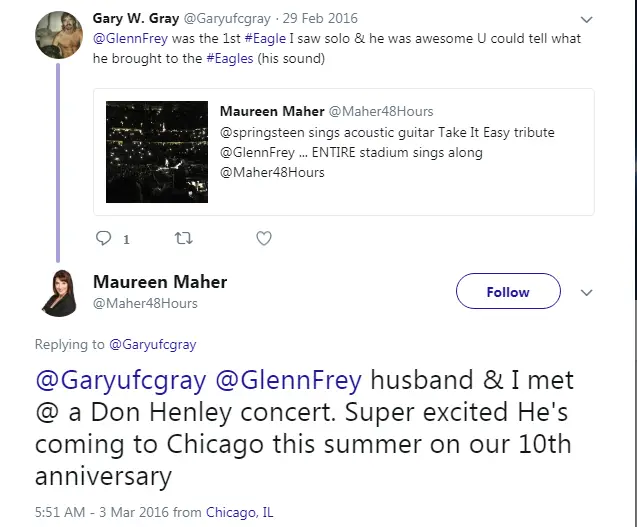Open the #Eagles hashtag link
The height and width of the screenshot is (527, 637).
tap(230, 59)
